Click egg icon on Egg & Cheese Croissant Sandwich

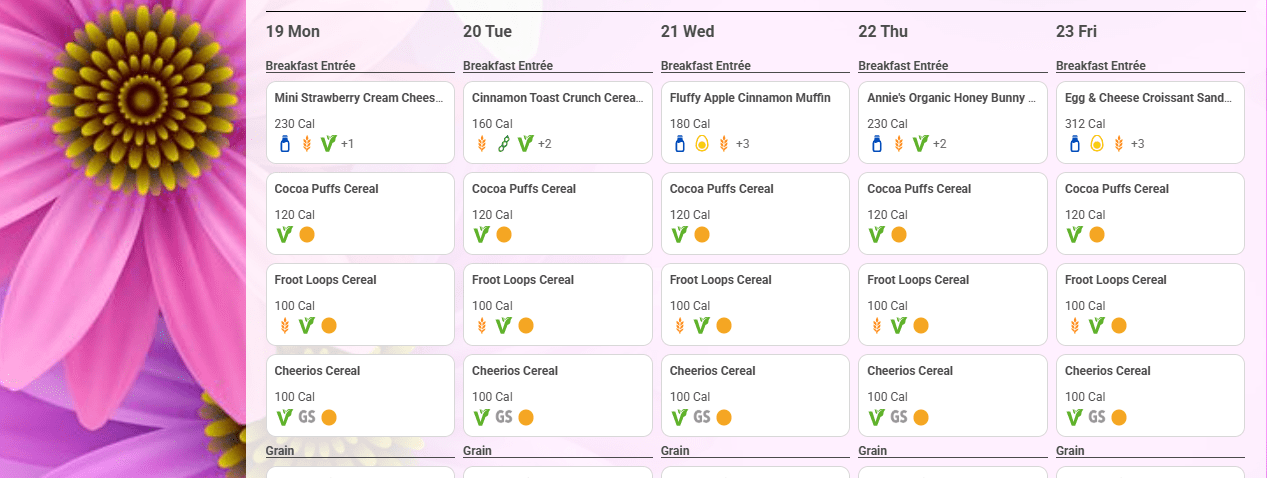click(x=1097, y=144)
